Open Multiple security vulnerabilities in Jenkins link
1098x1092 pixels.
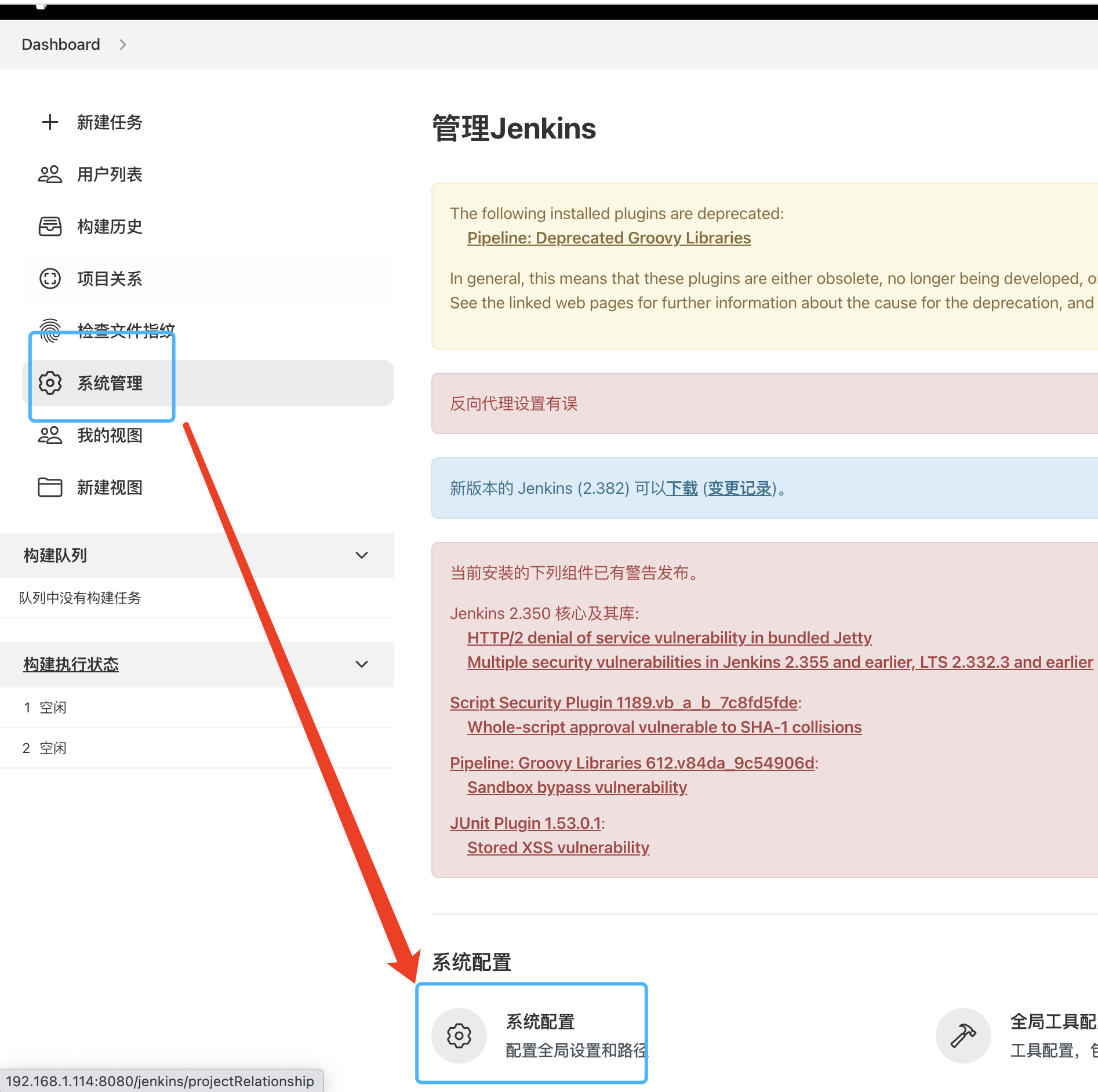coord(780,662)
